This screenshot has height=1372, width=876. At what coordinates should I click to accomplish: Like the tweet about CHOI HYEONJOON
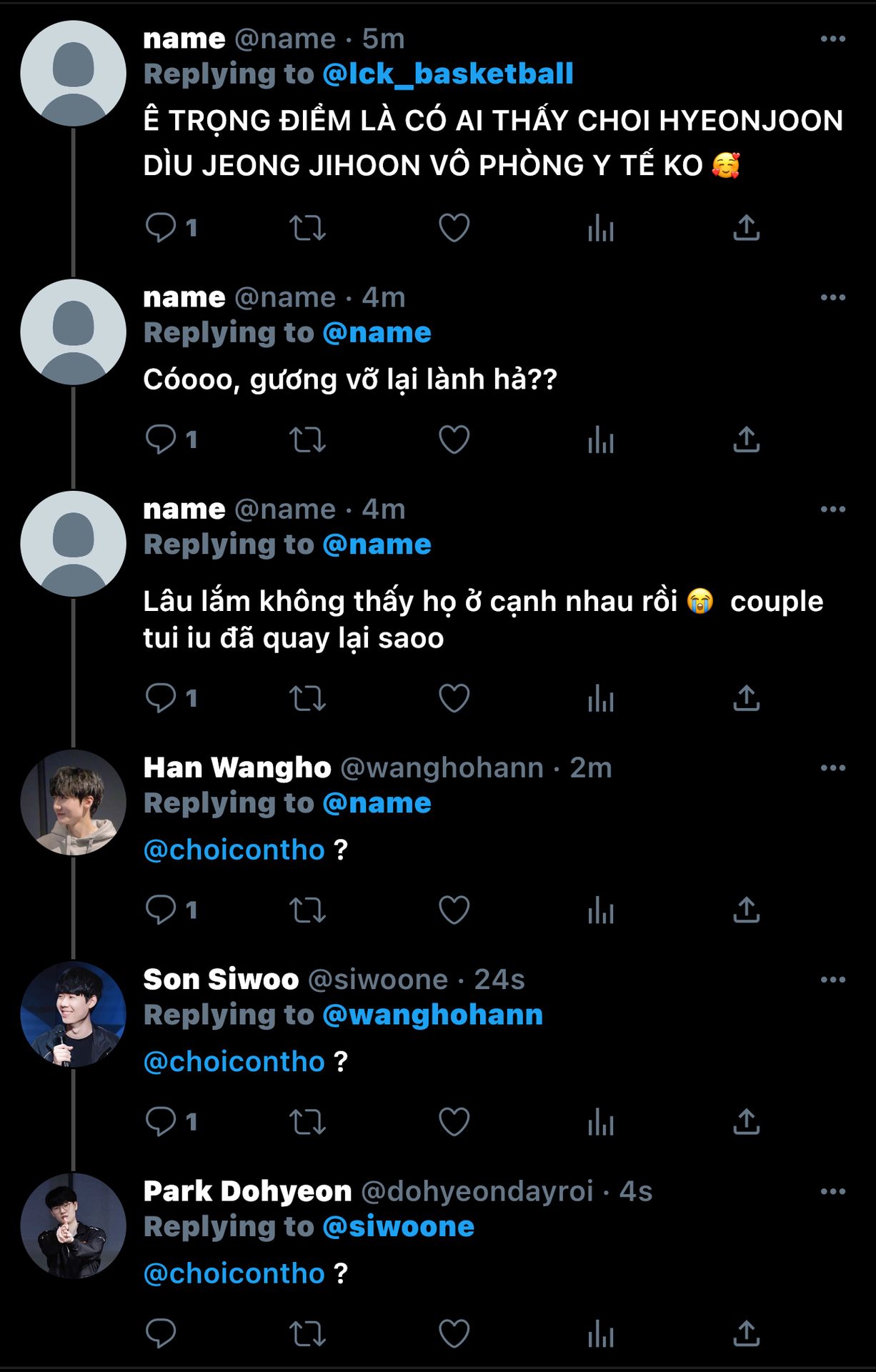tap(454, 228)
